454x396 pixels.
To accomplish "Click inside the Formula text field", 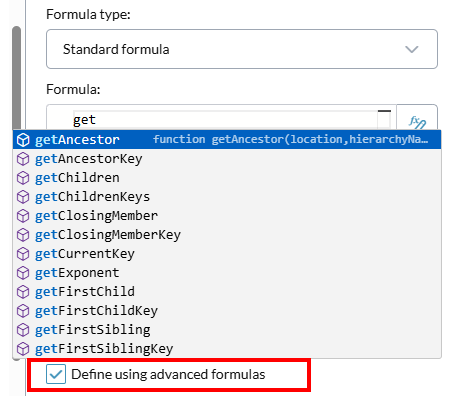I will (225, 120).
